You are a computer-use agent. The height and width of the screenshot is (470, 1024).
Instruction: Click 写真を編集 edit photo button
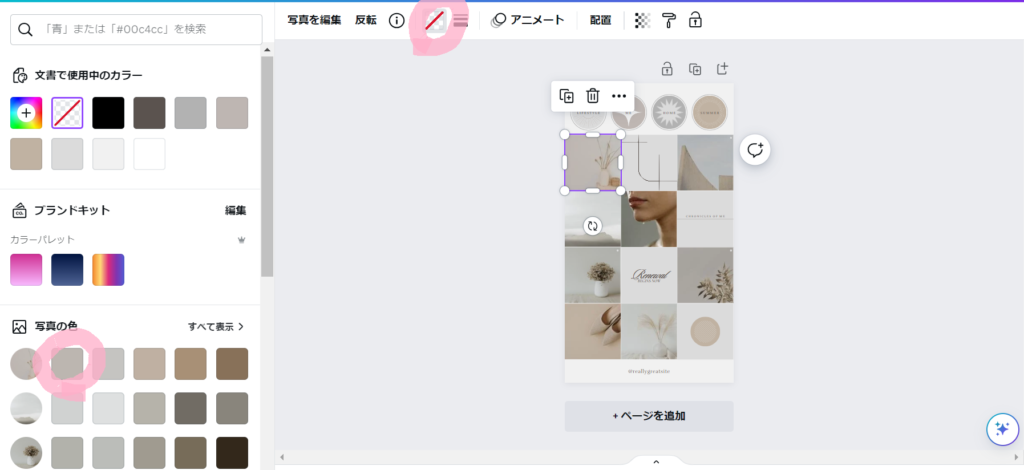[x=314, y=20]
